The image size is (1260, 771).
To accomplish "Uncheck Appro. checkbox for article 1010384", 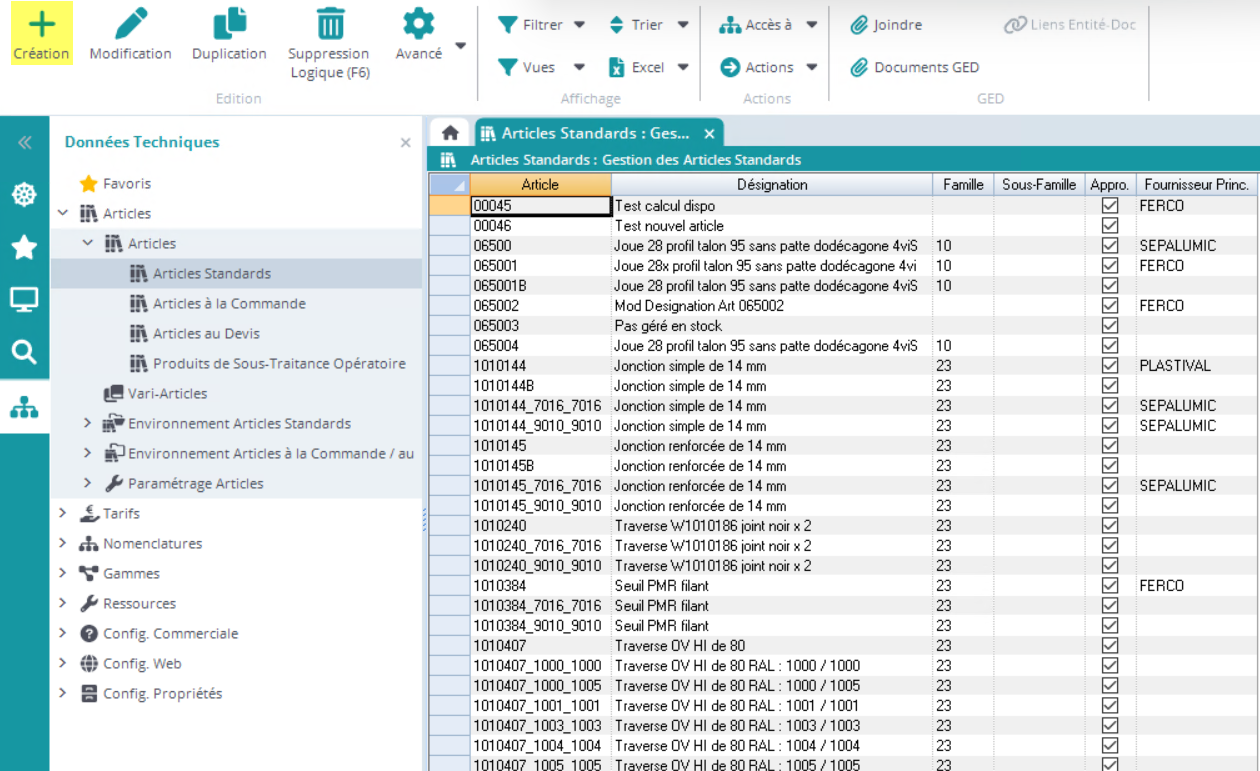I will coord(1109,586).
